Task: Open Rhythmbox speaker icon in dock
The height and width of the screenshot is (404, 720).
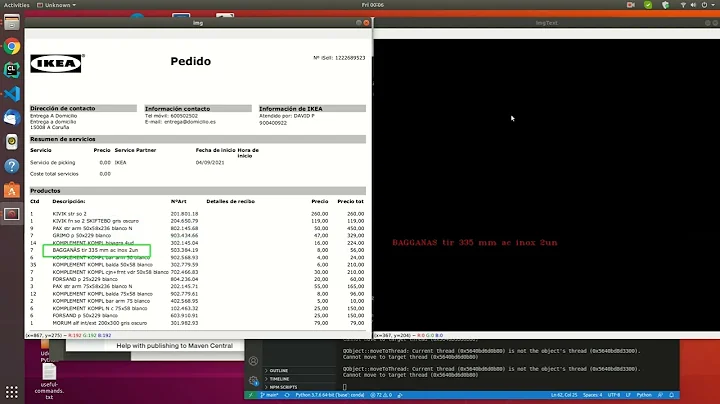Action: [11, 141]
